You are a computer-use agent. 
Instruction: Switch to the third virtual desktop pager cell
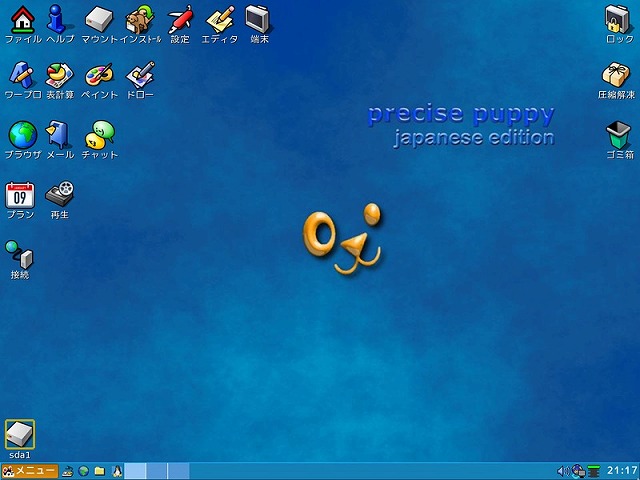178,471
